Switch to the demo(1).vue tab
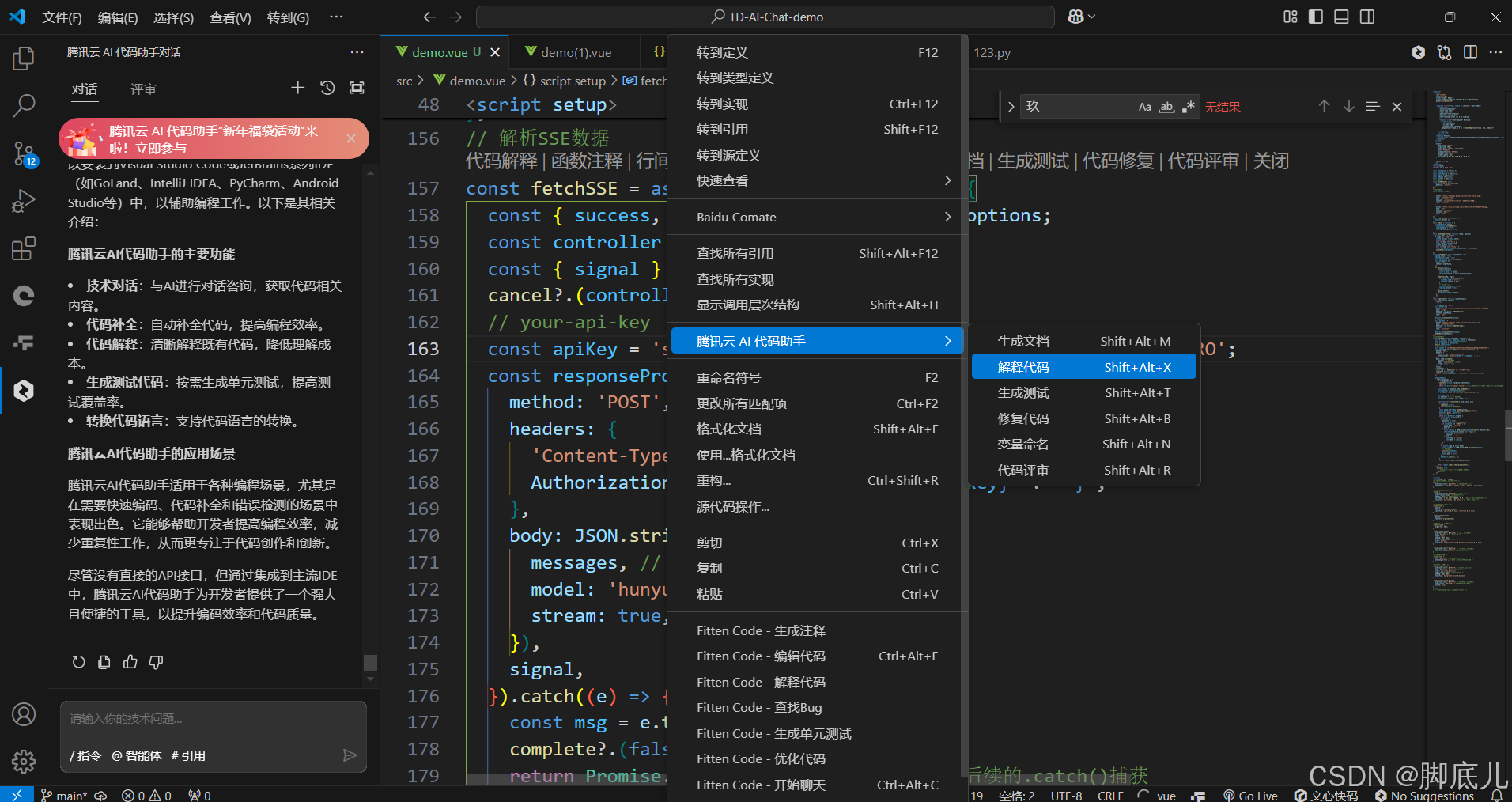1512x802 pixels. [576, 52]
